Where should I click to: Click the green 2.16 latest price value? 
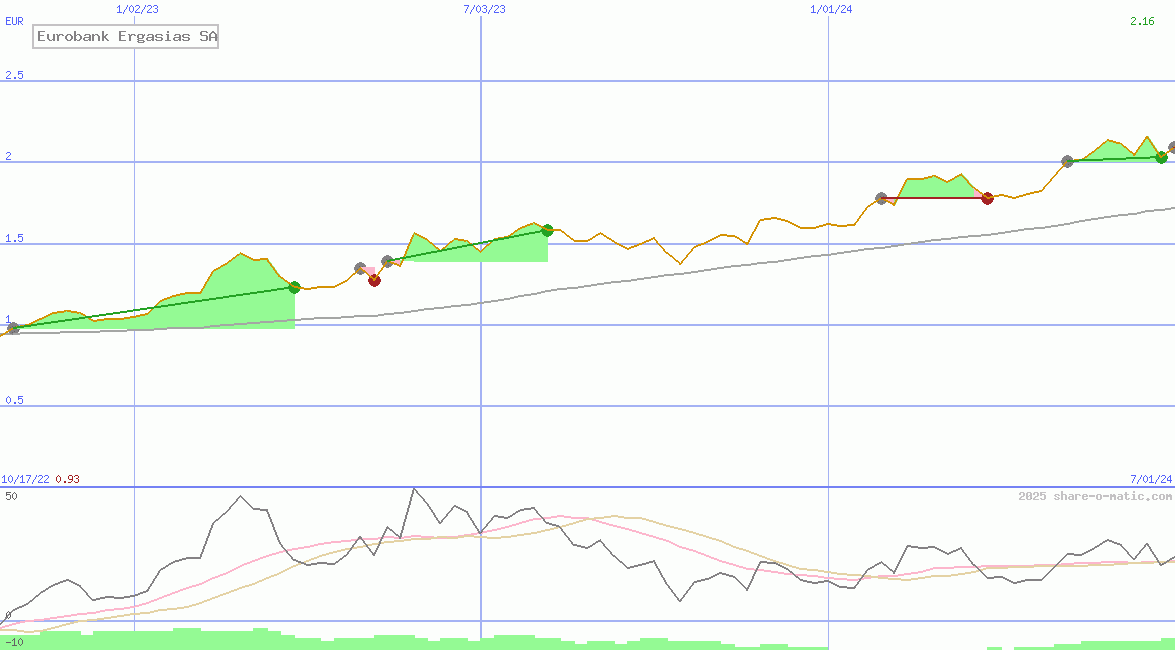coord(1142,21)
